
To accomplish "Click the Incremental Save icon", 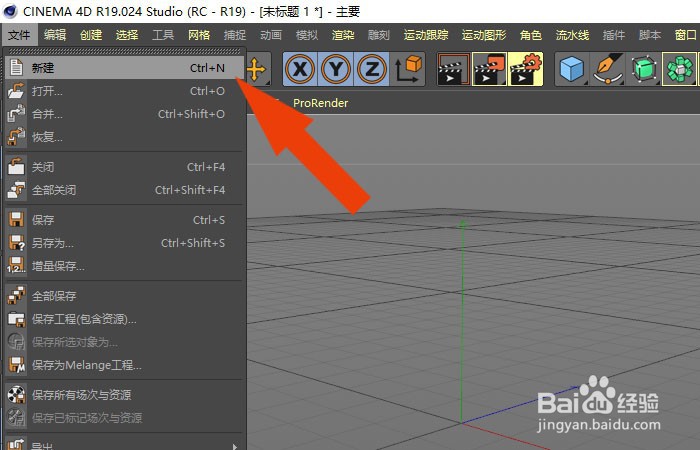I will pos(17,266).
